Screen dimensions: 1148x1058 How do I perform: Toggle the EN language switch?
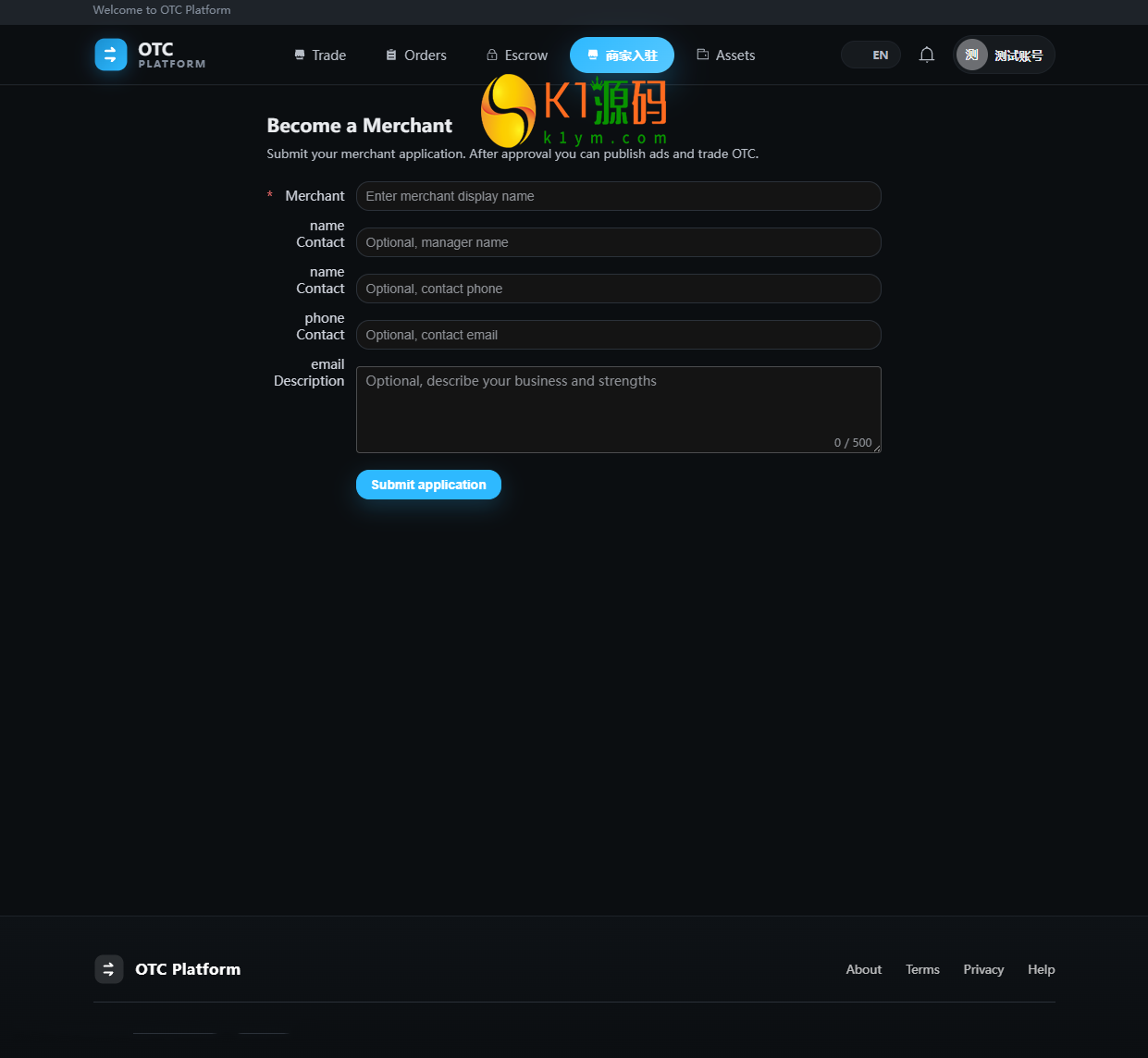tap(870, 55)
